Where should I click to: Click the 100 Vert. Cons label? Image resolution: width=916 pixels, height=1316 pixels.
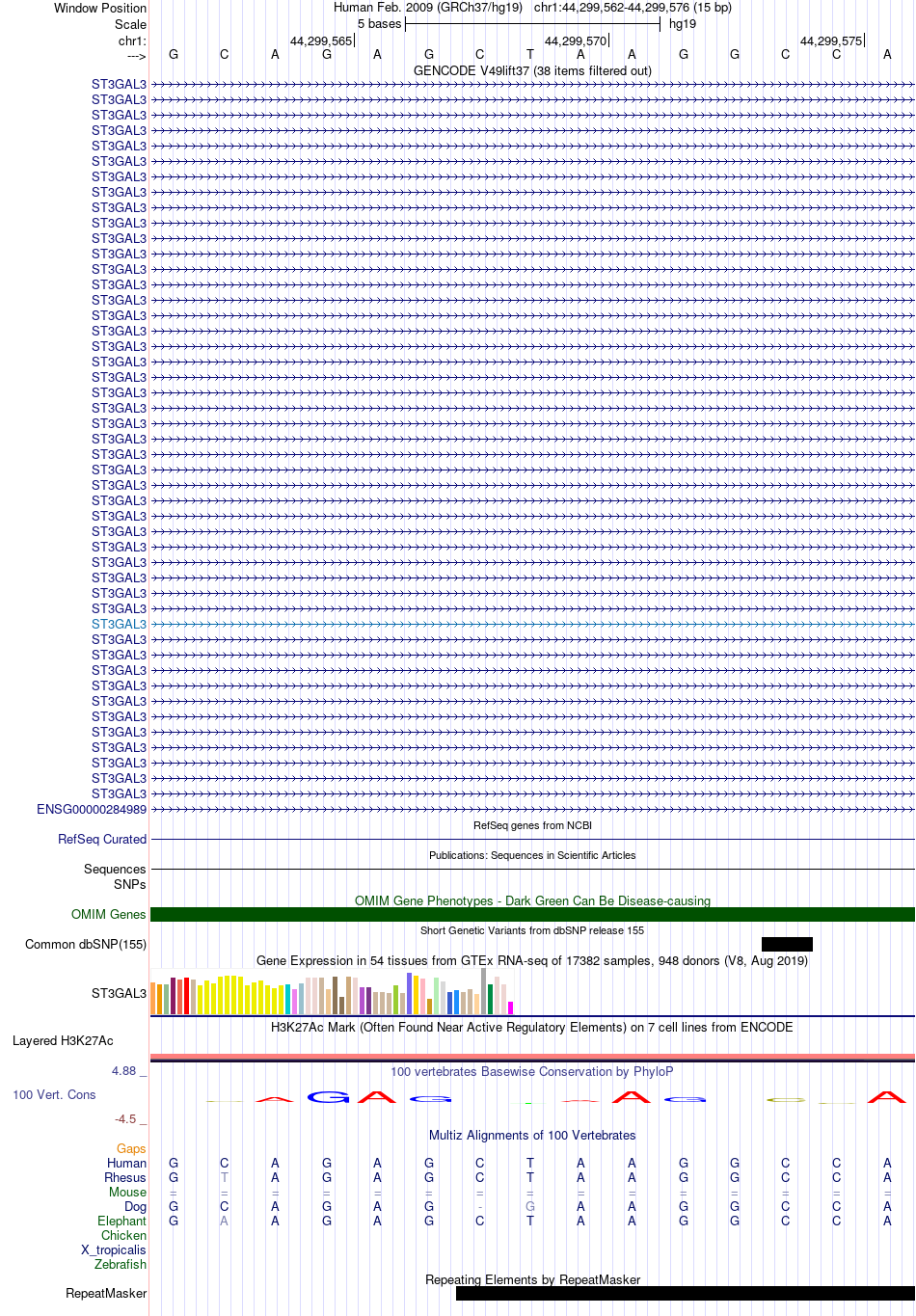[x=54, y=1094]
